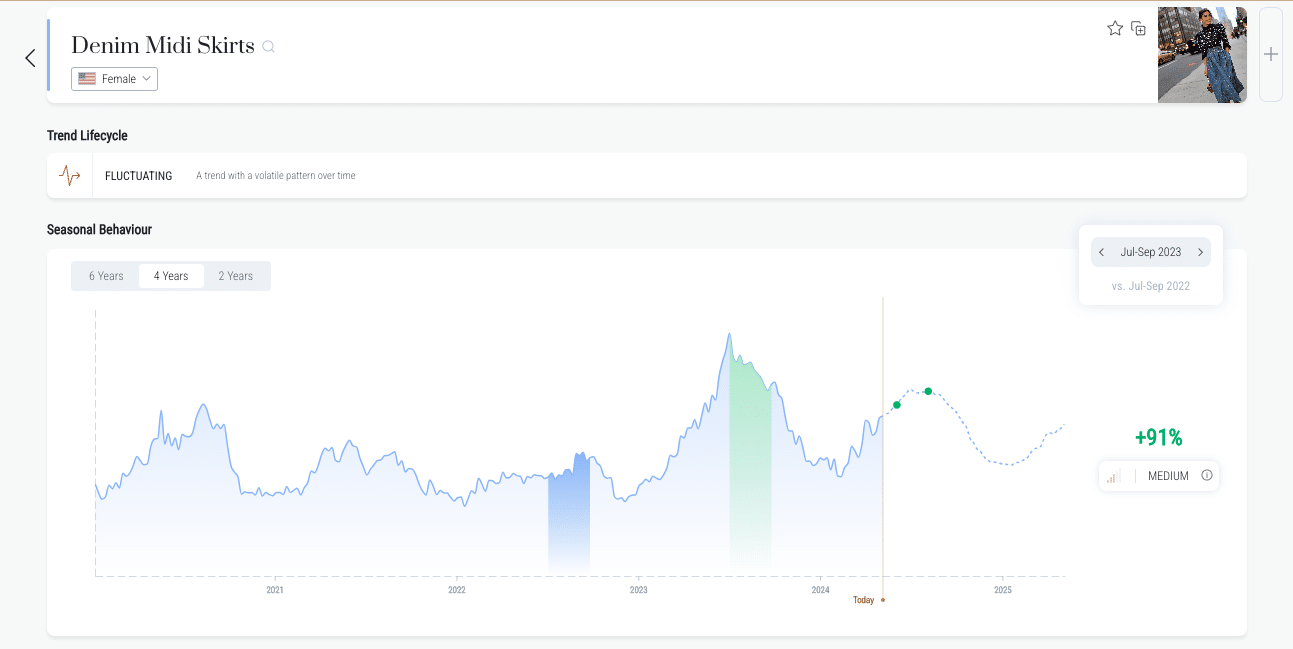Image resolution: width=1293 pixels, height=649 pixels.
Task: Star this trend as favorite
Action: click(1115, 28)
